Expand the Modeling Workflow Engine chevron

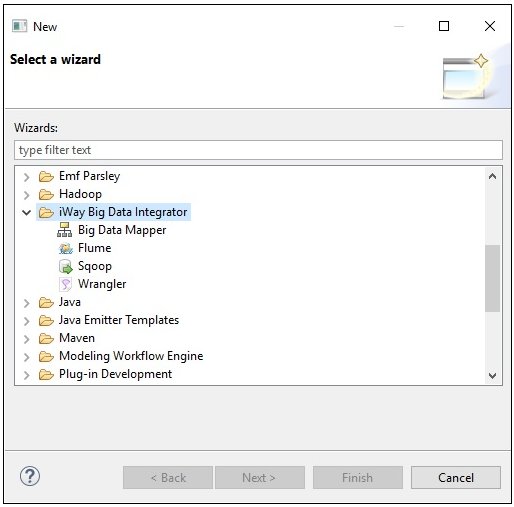coord(27,357)
